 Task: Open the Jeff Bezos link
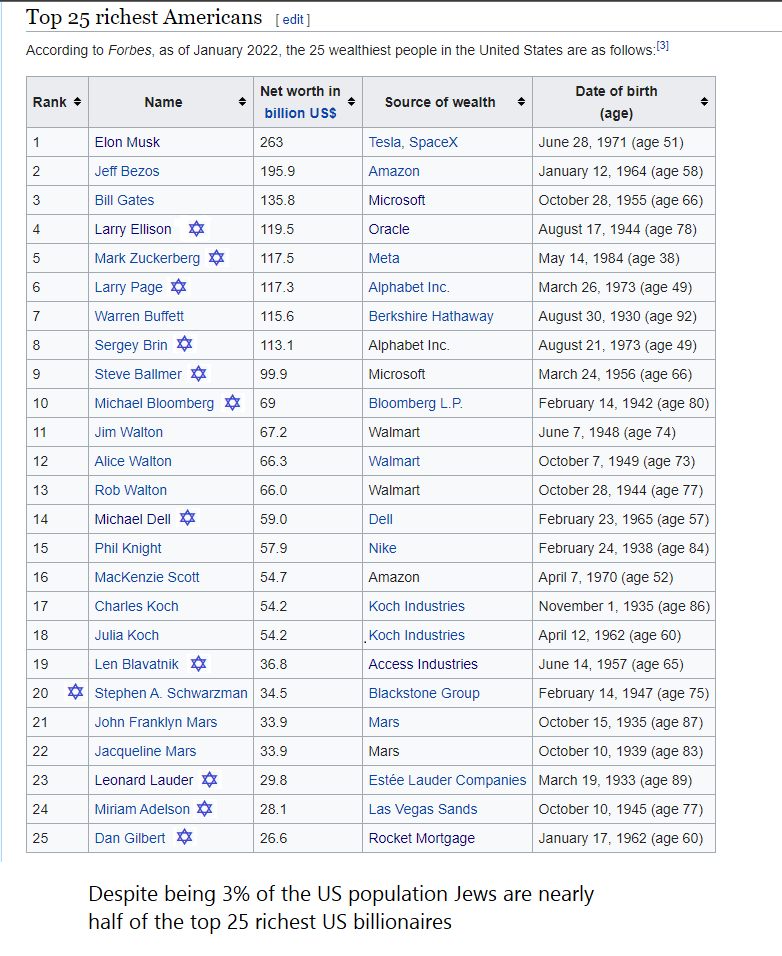pos(127,171)
